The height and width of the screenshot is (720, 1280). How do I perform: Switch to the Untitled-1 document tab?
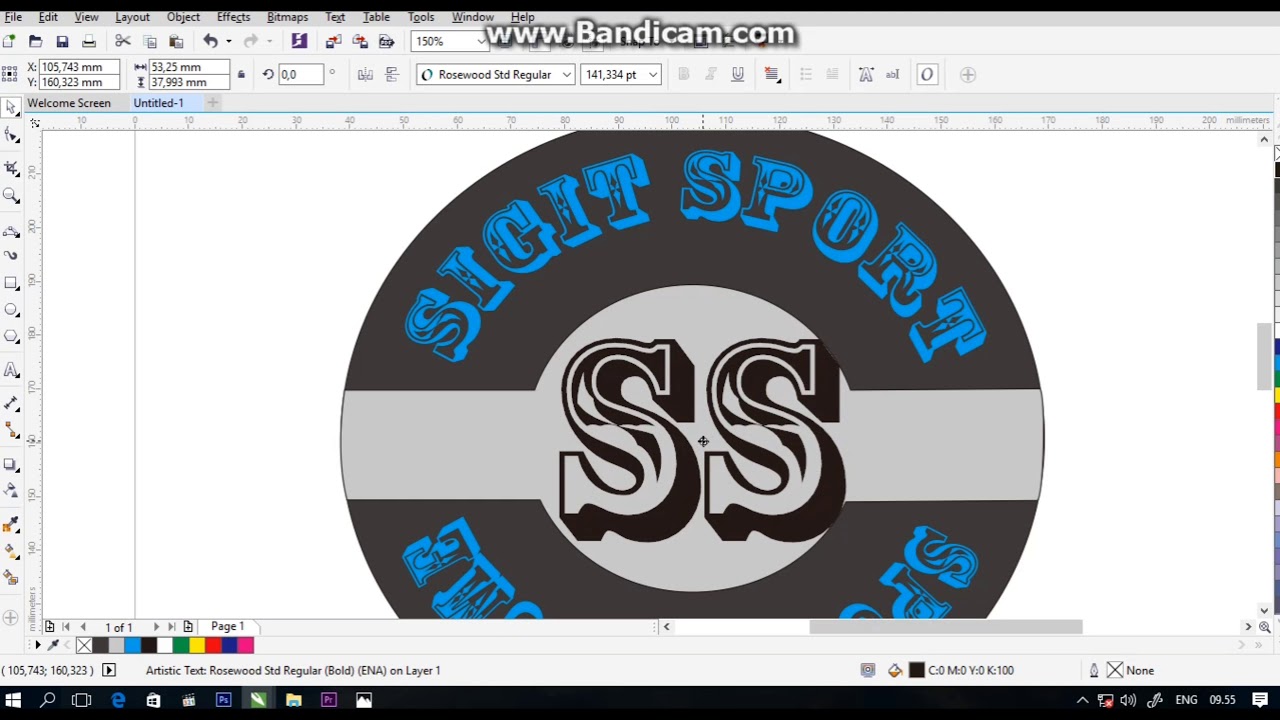pyautogui.click(x=158, y=103)
